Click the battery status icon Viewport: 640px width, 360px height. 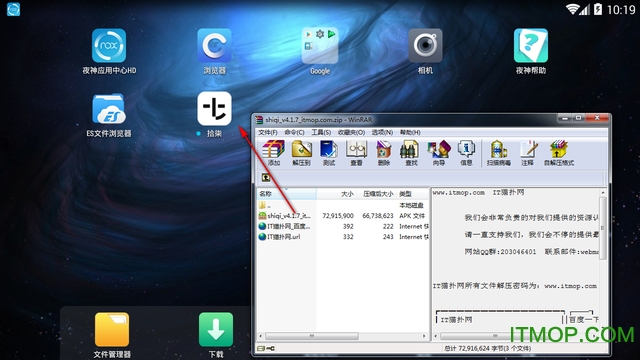(598, 9)
